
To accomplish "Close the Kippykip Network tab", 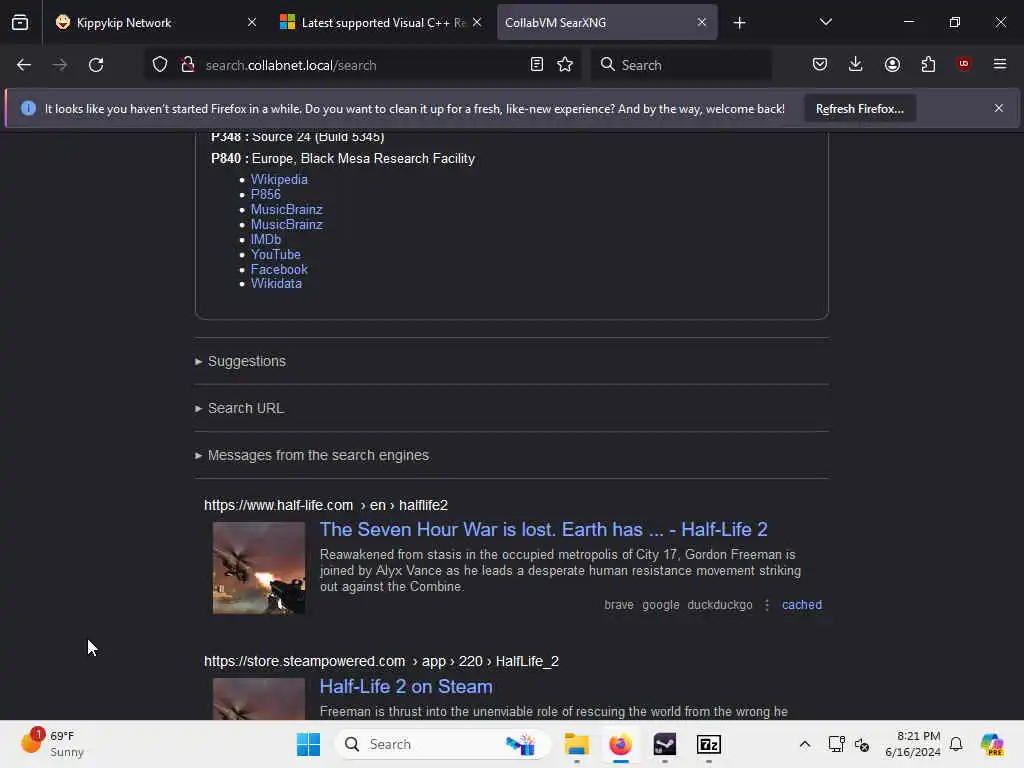I will [251, 22].
